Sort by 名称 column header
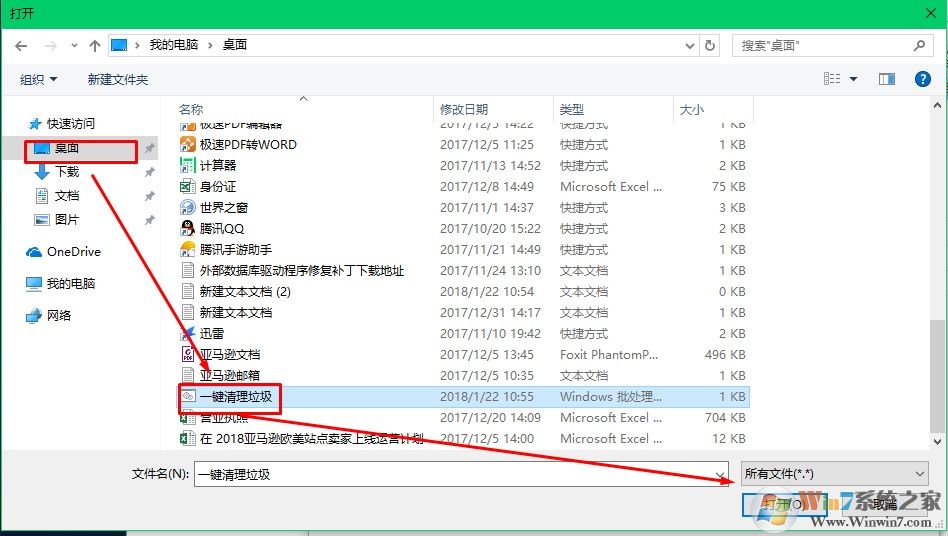 coord(191,109)
